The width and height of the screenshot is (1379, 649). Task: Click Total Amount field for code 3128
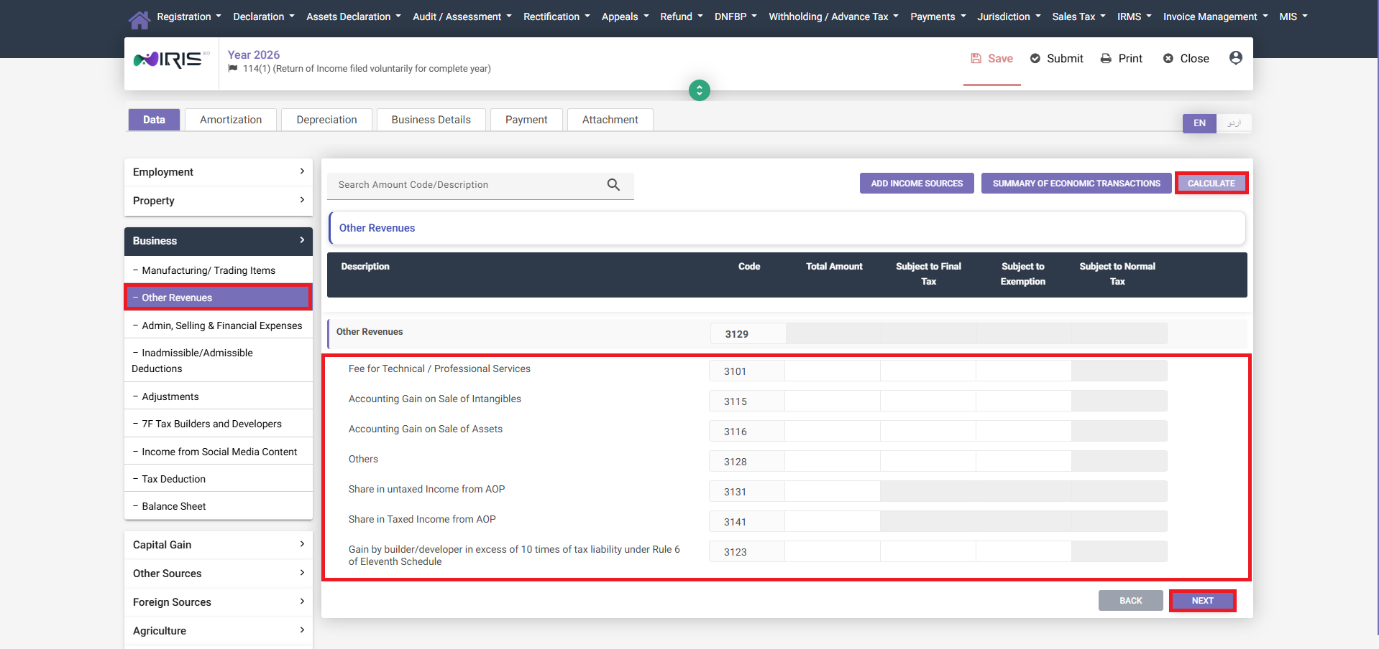tap(832, 461)
